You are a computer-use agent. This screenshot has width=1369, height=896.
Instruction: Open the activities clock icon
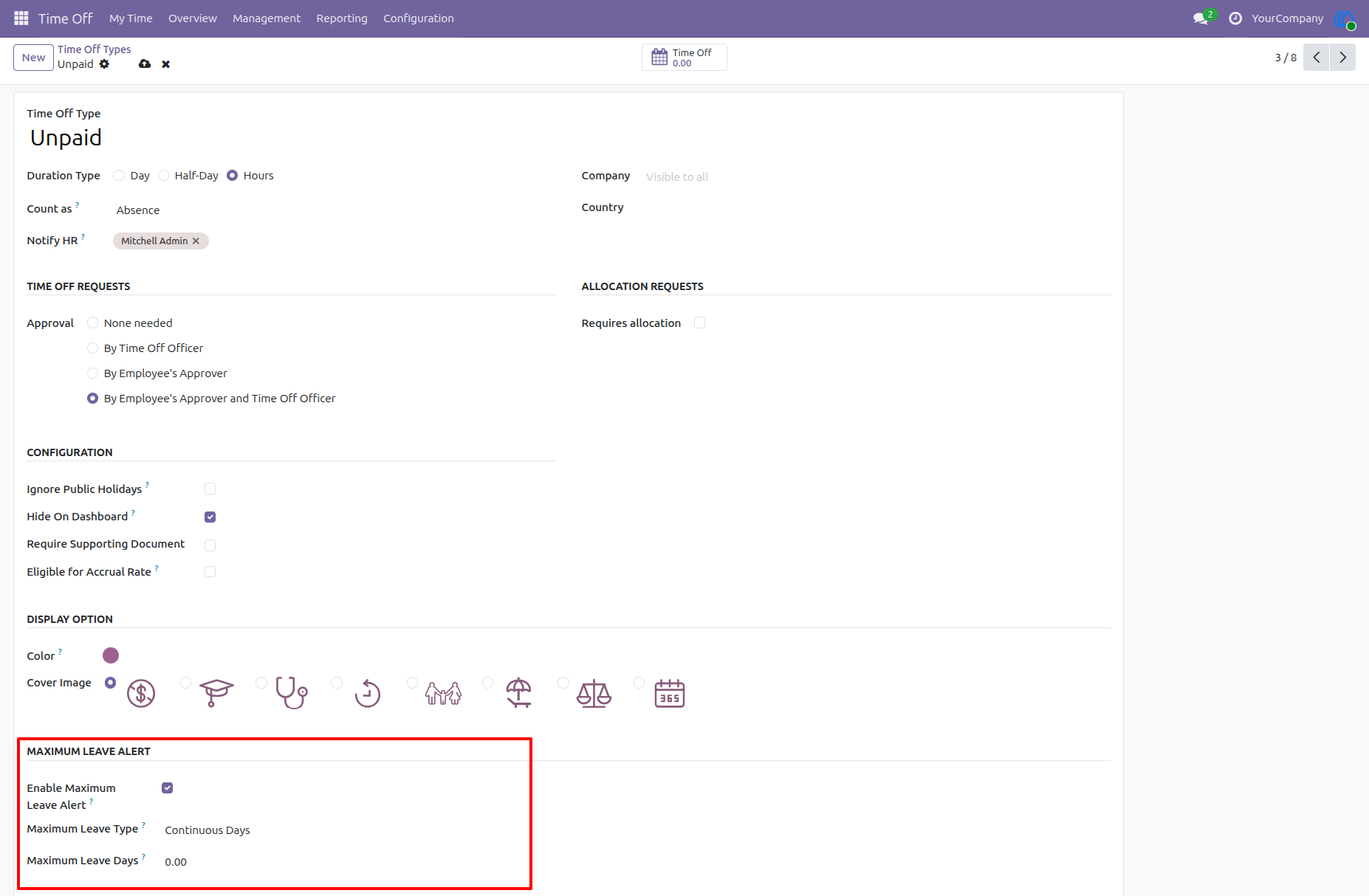pos(1235,18)
